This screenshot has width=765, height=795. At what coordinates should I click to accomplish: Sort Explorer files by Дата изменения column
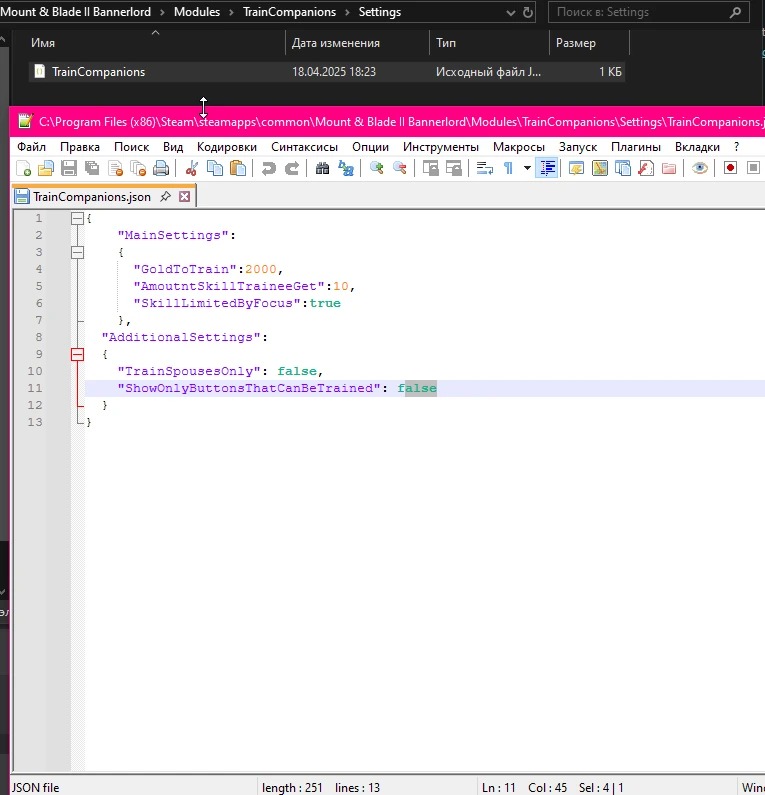click(336, 43)
